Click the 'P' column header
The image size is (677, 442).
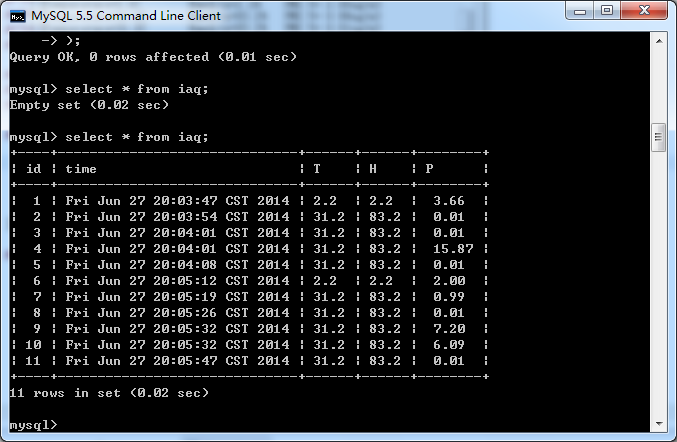[429, 169]
